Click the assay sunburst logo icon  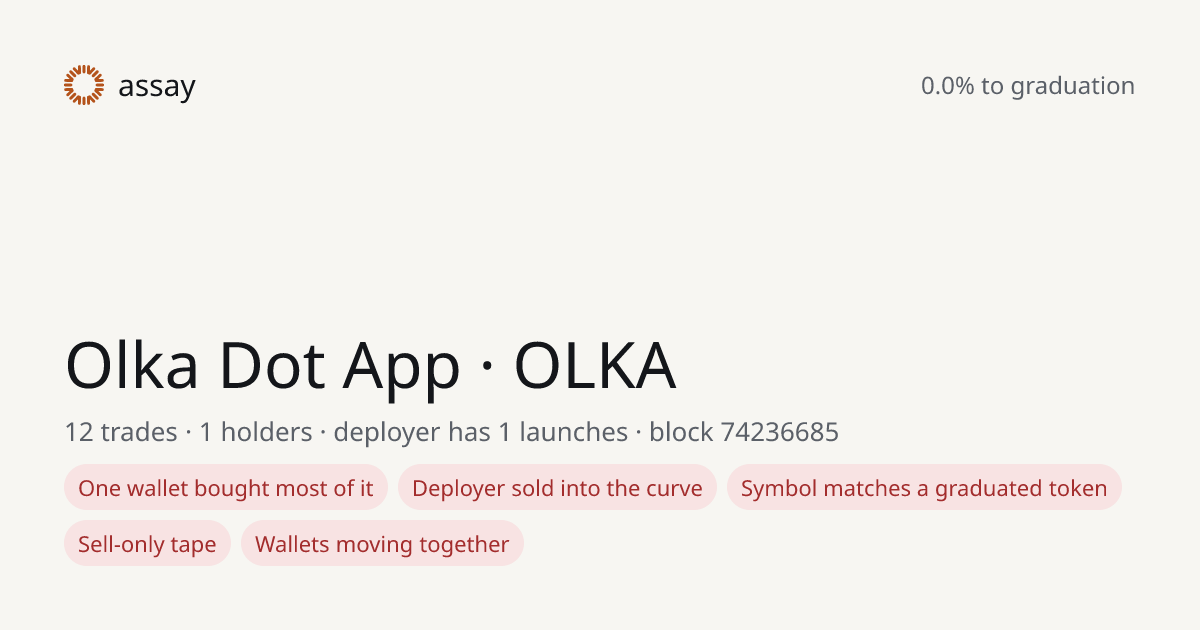coord(84,85)
